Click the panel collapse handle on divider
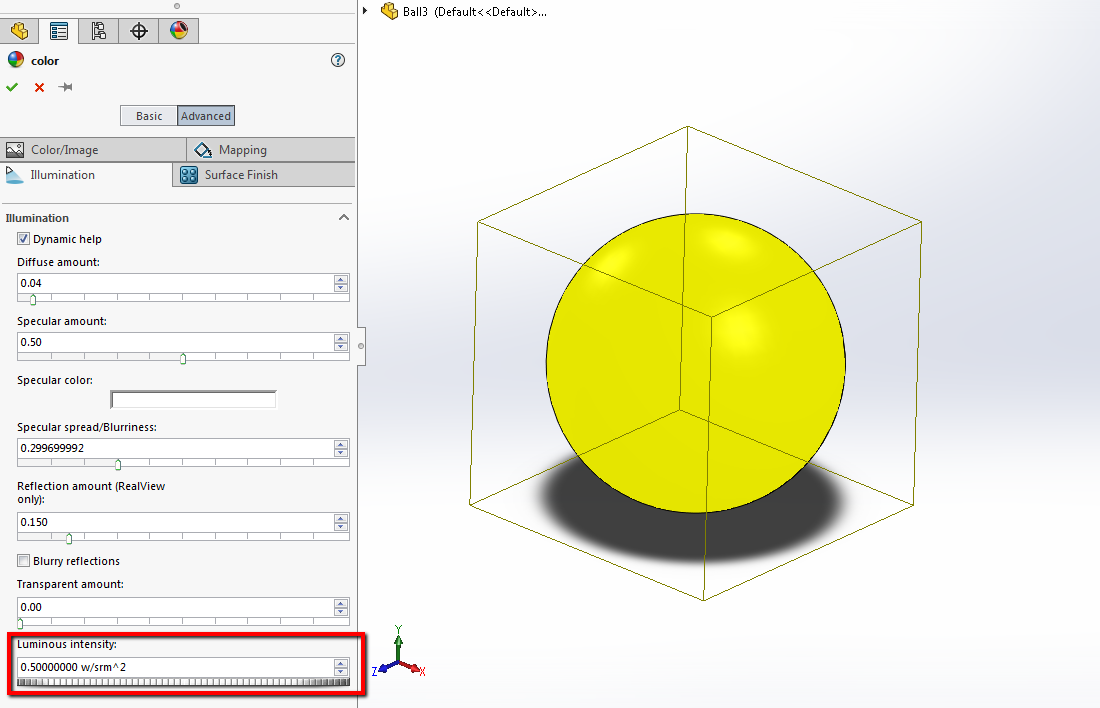Image resolution: width=1100 pixels, height=708 pixels. coord(361,346)
